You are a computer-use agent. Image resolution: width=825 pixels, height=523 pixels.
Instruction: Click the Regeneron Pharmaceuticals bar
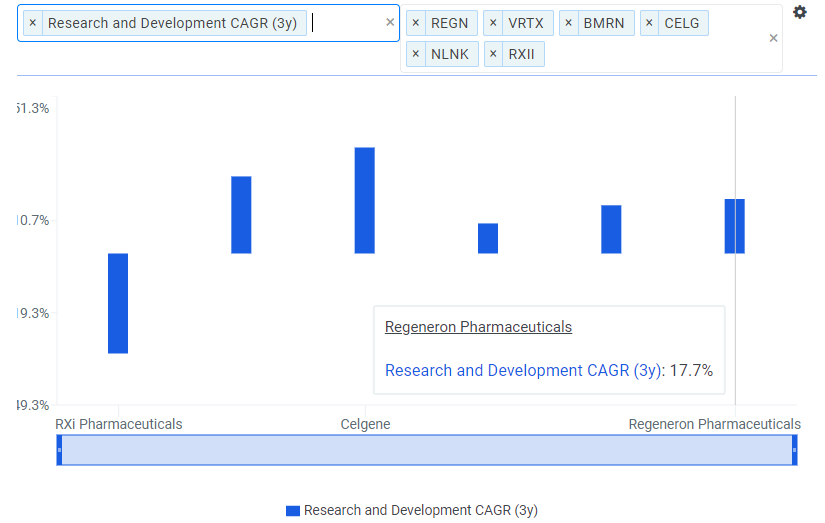pos(735,226)
